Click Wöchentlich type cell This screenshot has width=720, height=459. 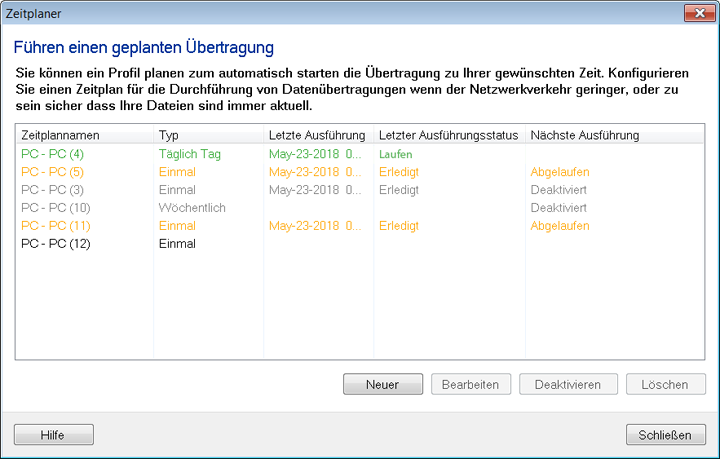pos(192,208)
